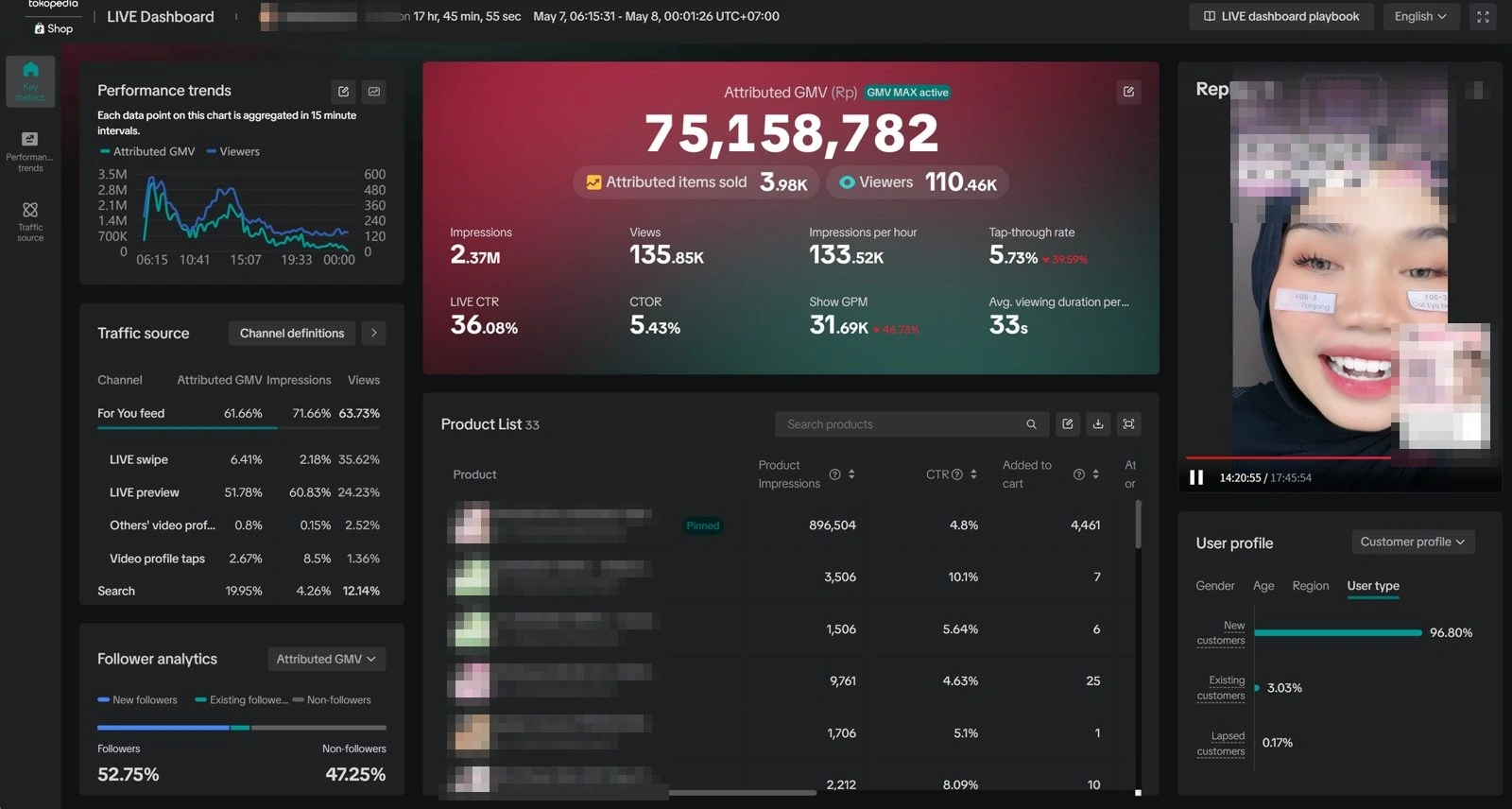This screenshot has height=809, width=1512.
Task: Click chart view icon in Performance trends
Action: coord(374,92)
